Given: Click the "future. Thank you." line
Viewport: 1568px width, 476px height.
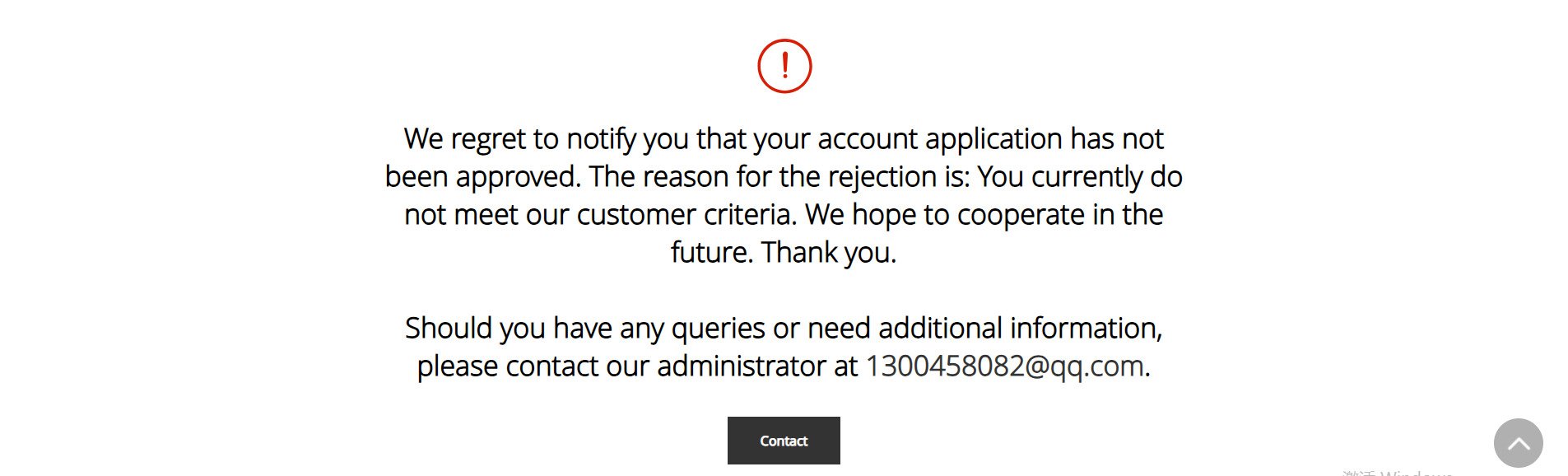Looking at the screenshot, I should [x=784, y=253].
